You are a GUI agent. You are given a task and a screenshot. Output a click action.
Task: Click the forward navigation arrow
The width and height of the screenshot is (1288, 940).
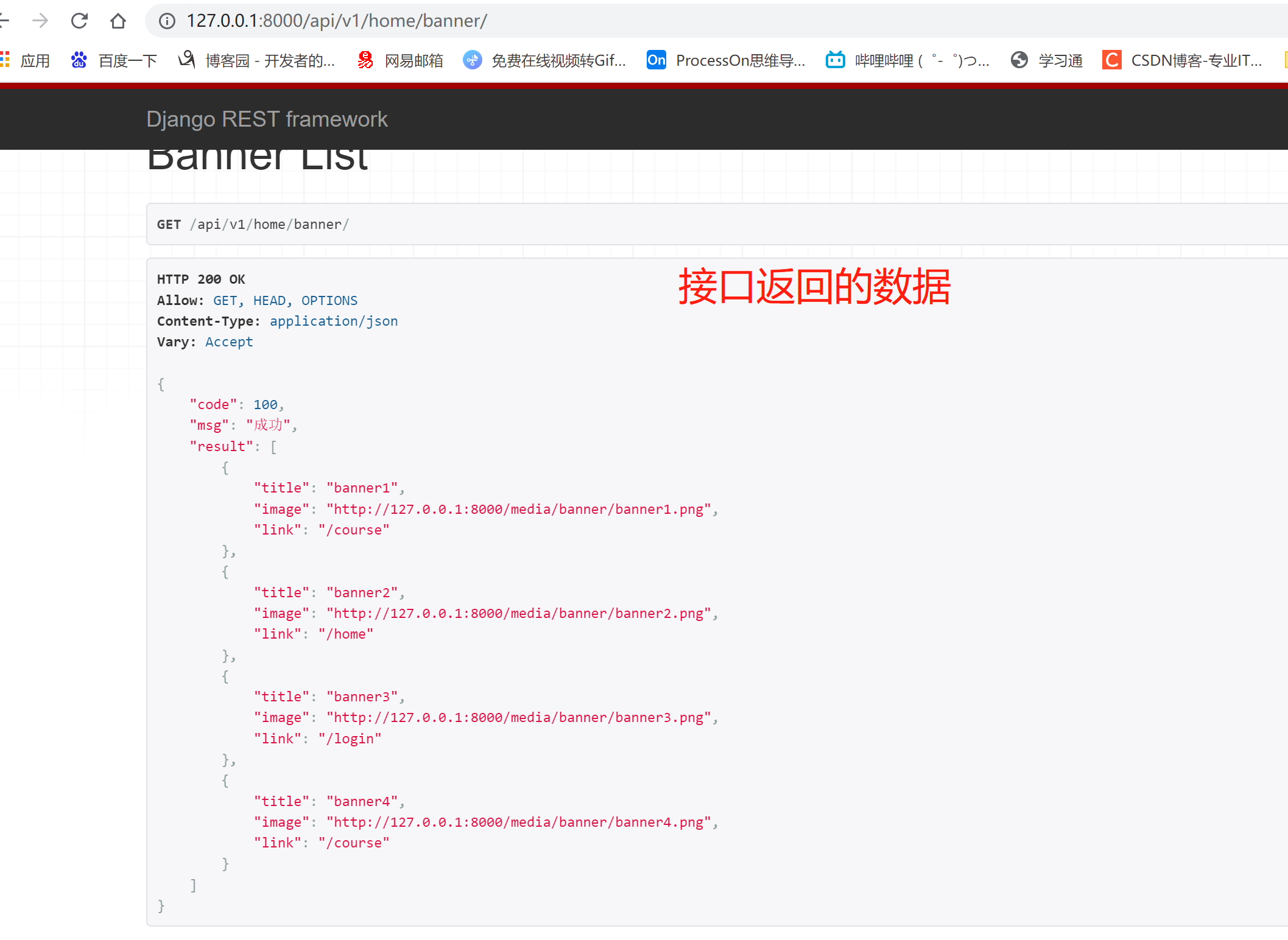(x=40, y=21)
